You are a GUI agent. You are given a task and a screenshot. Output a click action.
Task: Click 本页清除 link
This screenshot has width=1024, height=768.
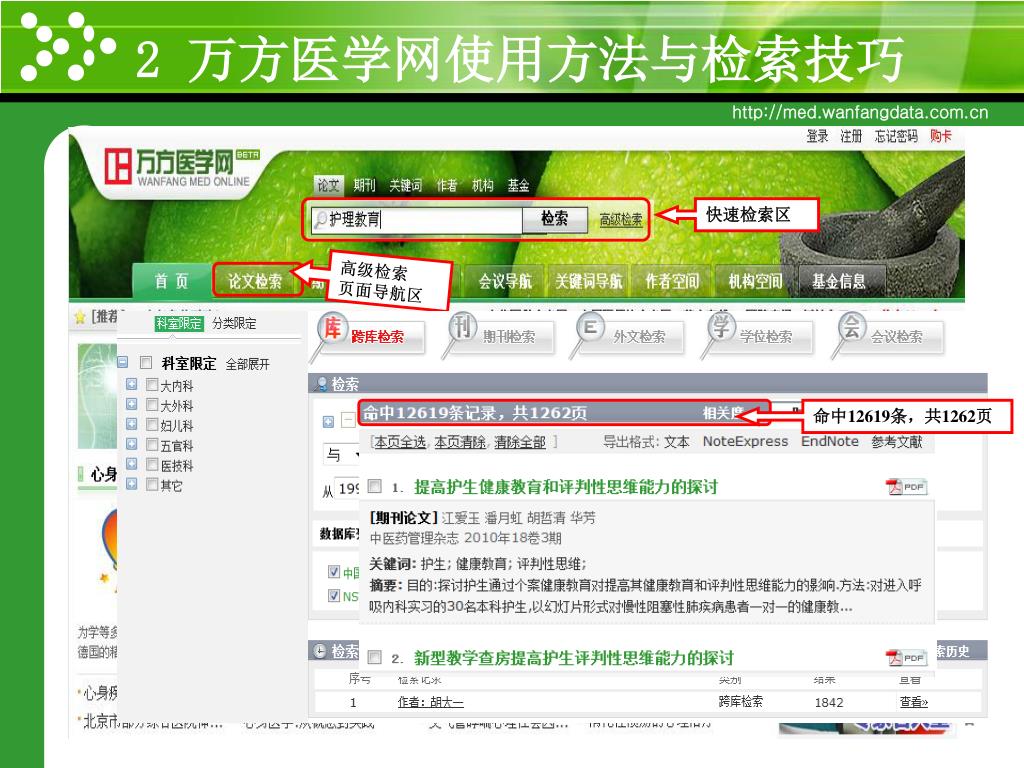coord(460,442)
